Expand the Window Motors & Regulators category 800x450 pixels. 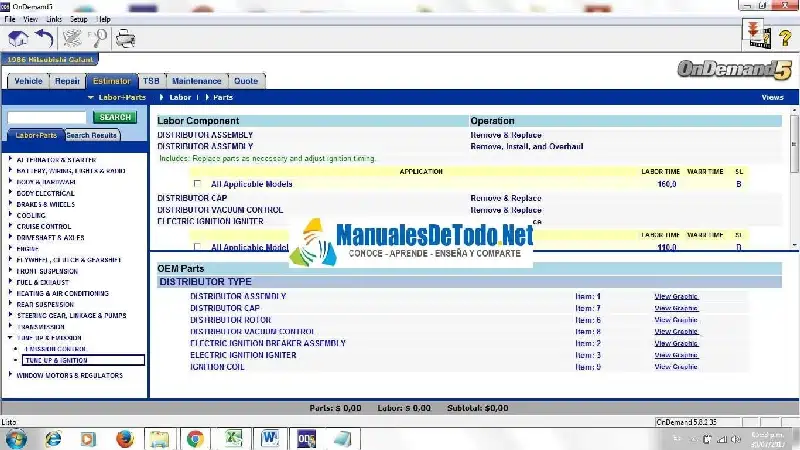tap(11, 375)
